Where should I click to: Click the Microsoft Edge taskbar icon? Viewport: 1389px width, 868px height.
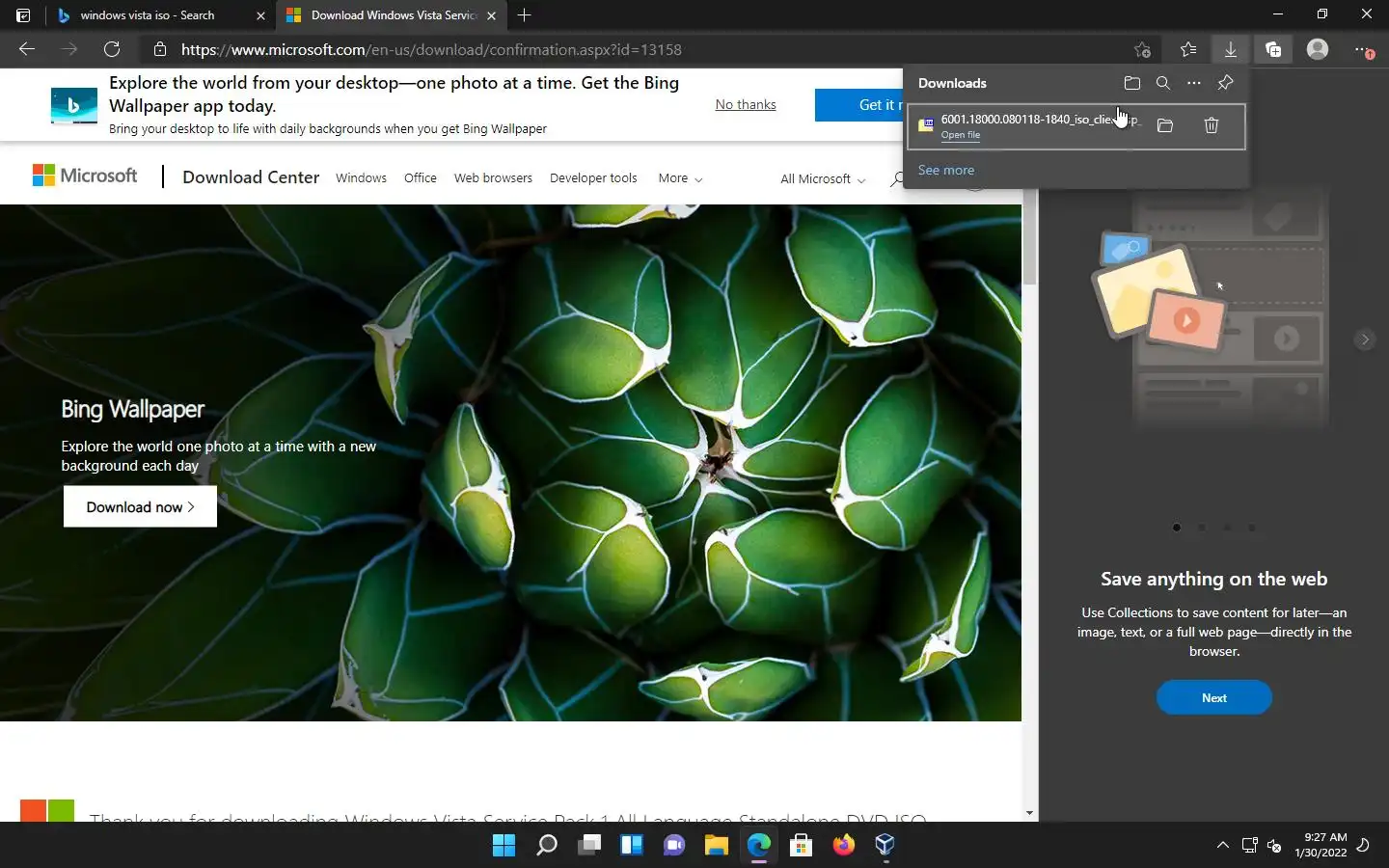click(x=759, y=846)
